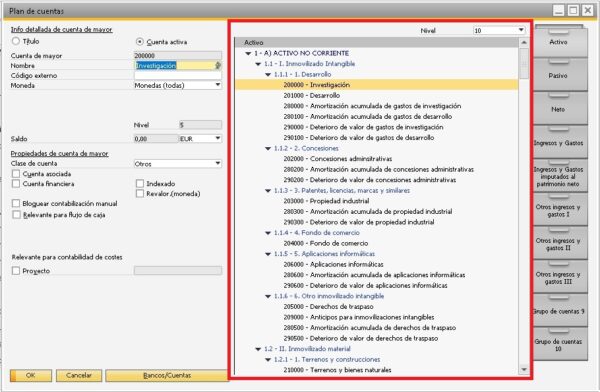Select account 206000 - Aplicaciones informáticas
Viewport: 600px width, 392px height.
point(333,265)
